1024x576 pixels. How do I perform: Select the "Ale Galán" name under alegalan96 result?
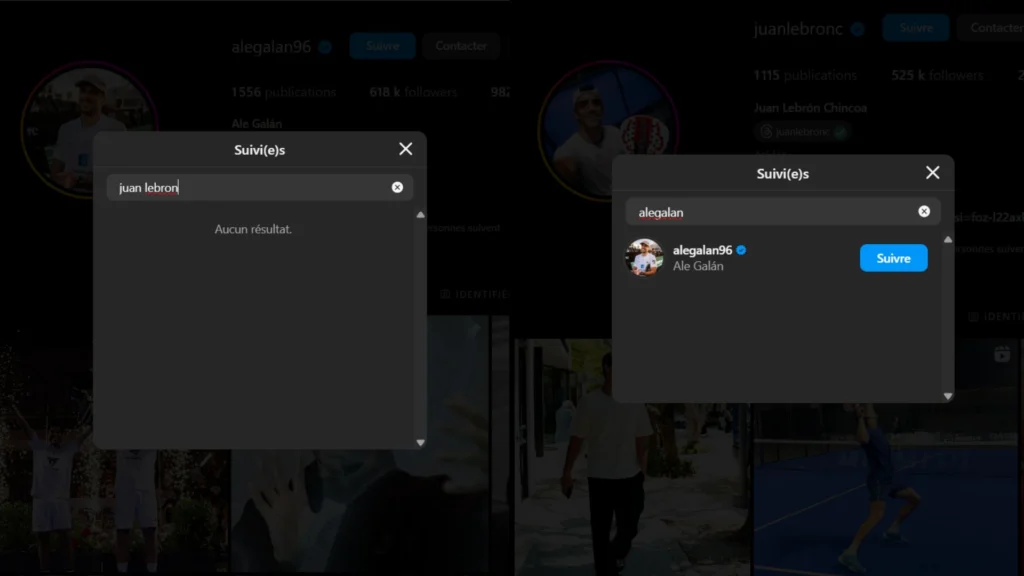tap(698, 266)
